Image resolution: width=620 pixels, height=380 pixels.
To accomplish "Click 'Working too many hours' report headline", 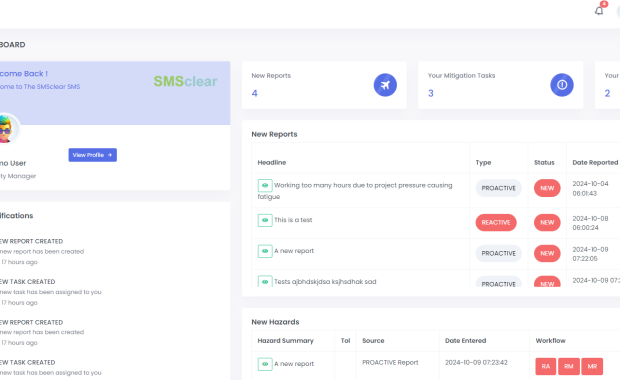I will 355,191.
